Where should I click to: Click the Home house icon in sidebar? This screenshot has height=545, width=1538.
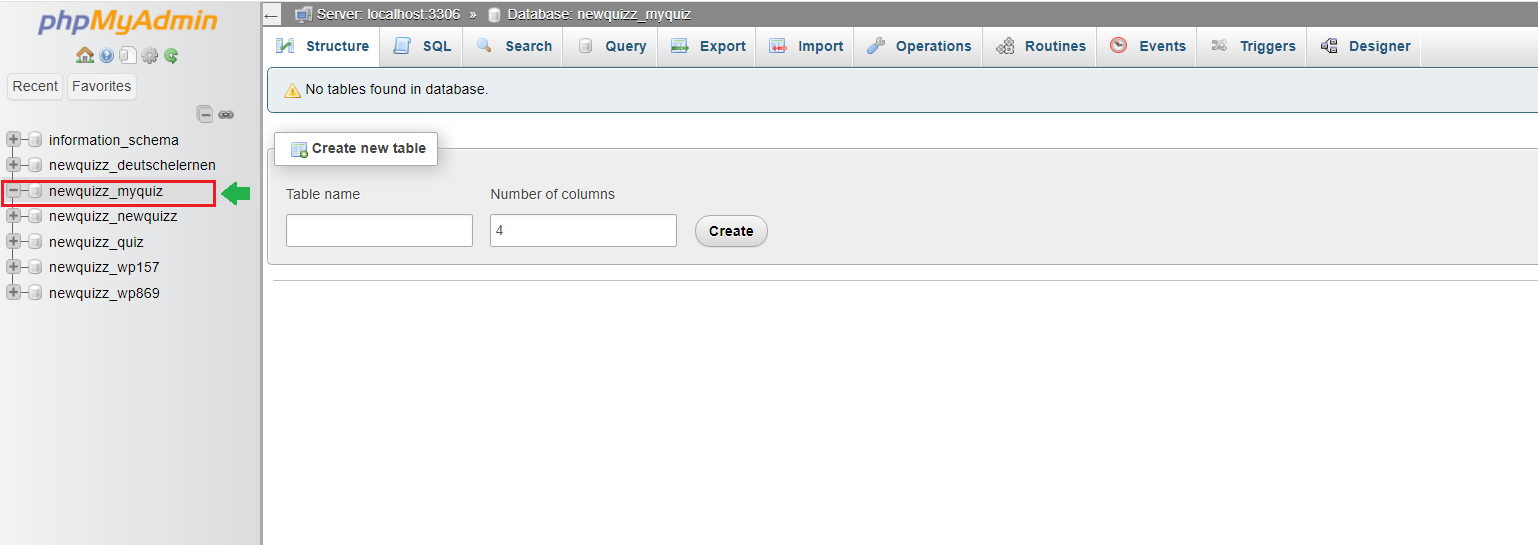tap(85, 56)
